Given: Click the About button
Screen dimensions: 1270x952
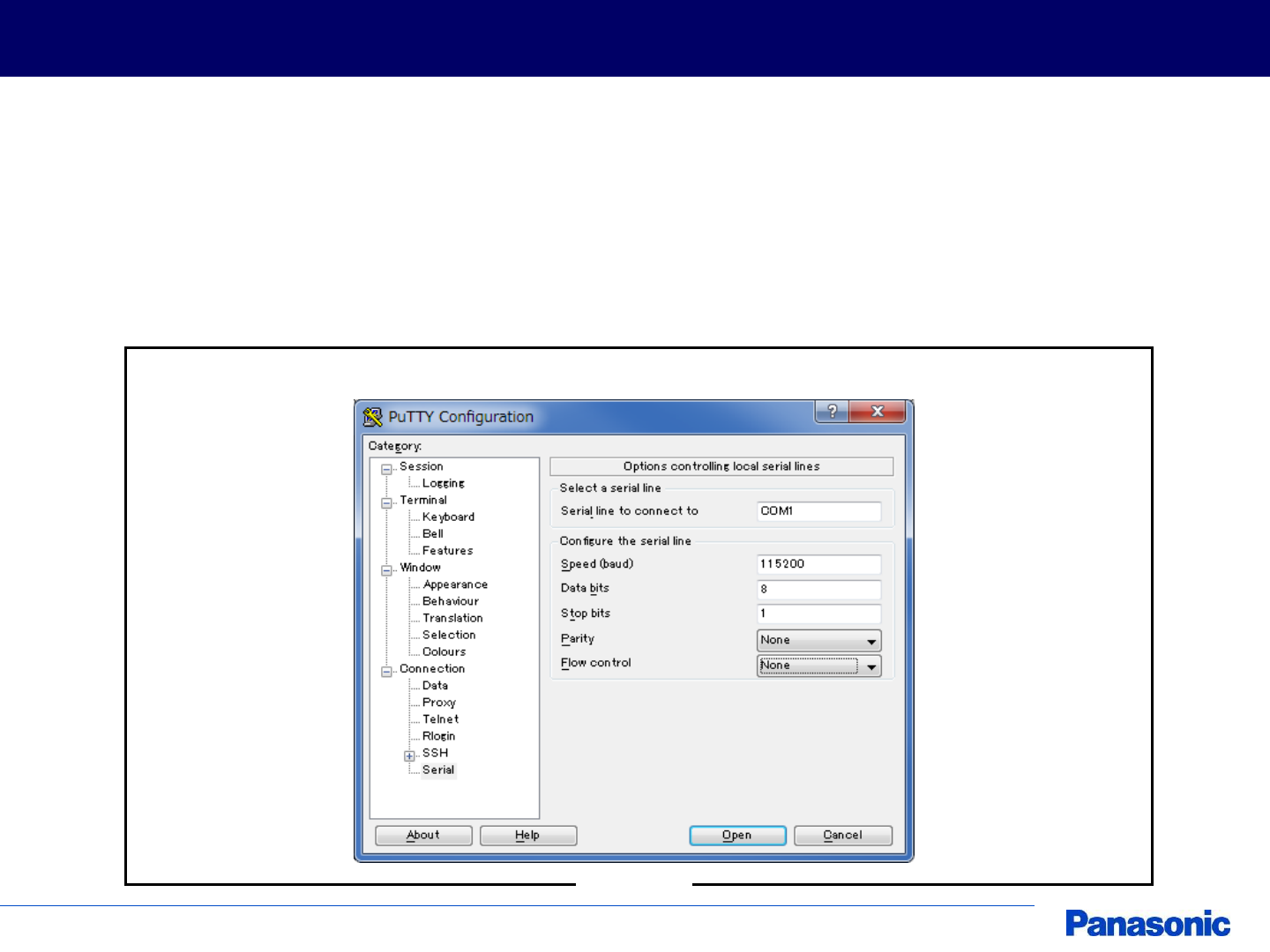Looking at the screenshot, I should tap(423, 836).
